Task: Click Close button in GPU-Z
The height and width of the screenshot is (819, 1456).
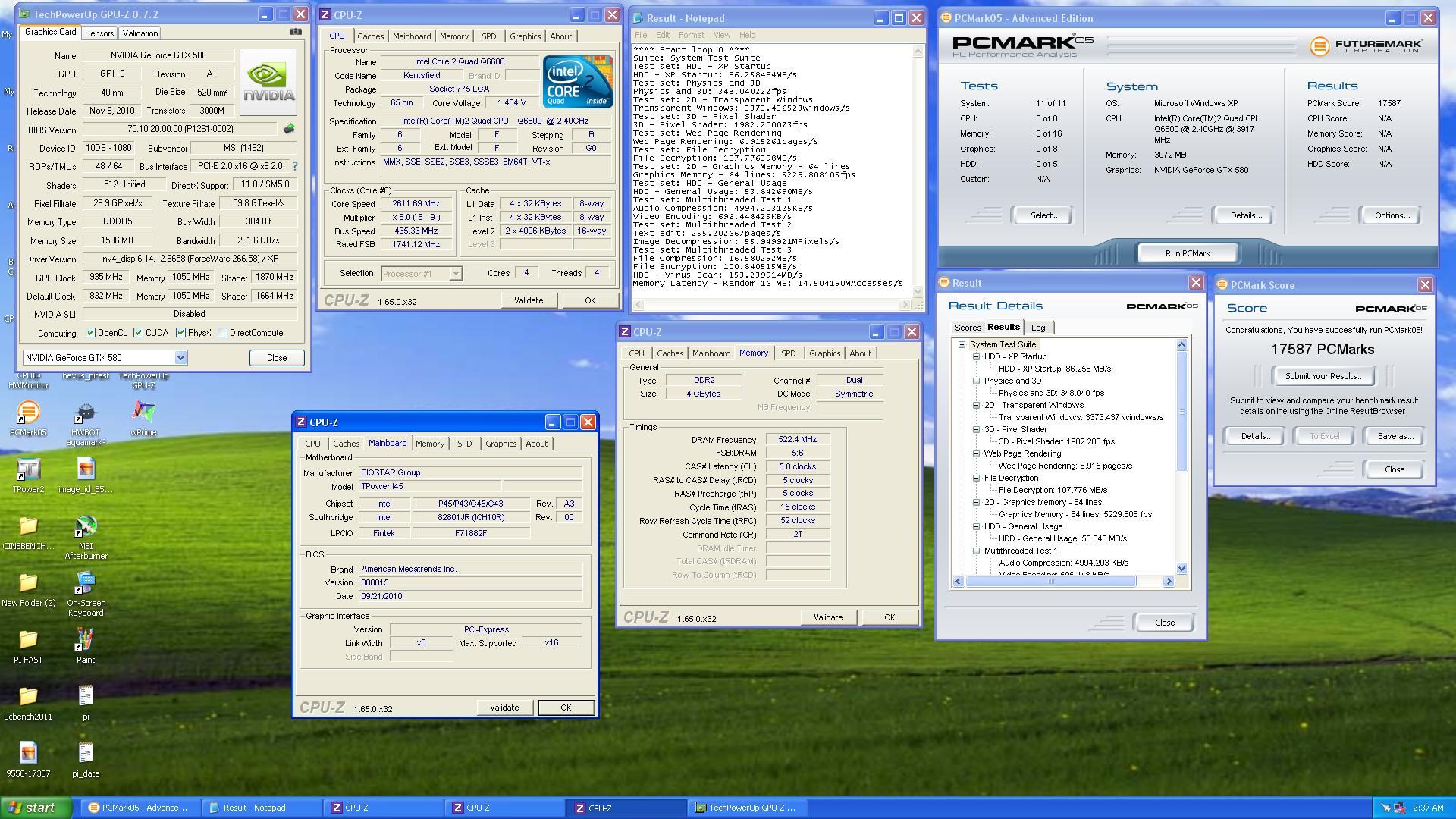Action: pyautogui.click(x=277, y=358)
